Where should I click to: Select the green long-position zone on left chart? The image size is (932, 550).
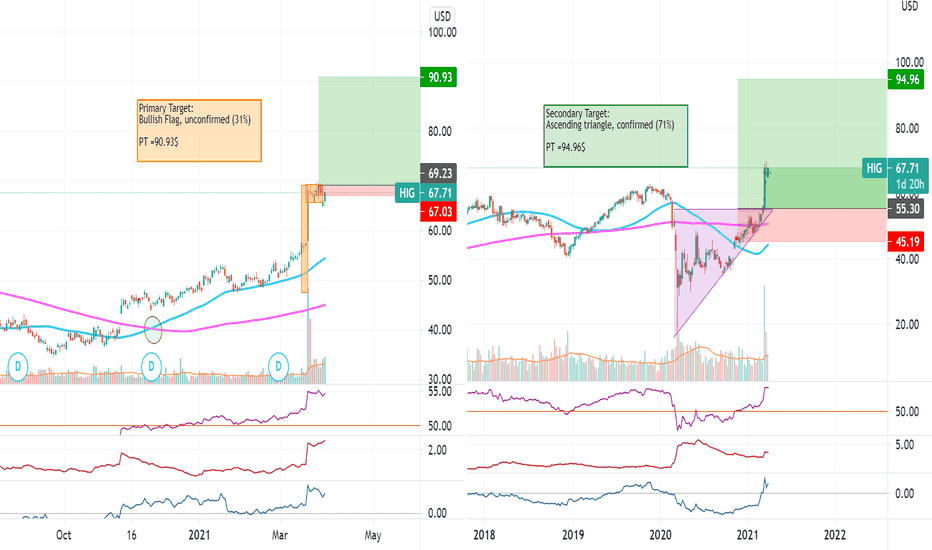pos(369,131)
